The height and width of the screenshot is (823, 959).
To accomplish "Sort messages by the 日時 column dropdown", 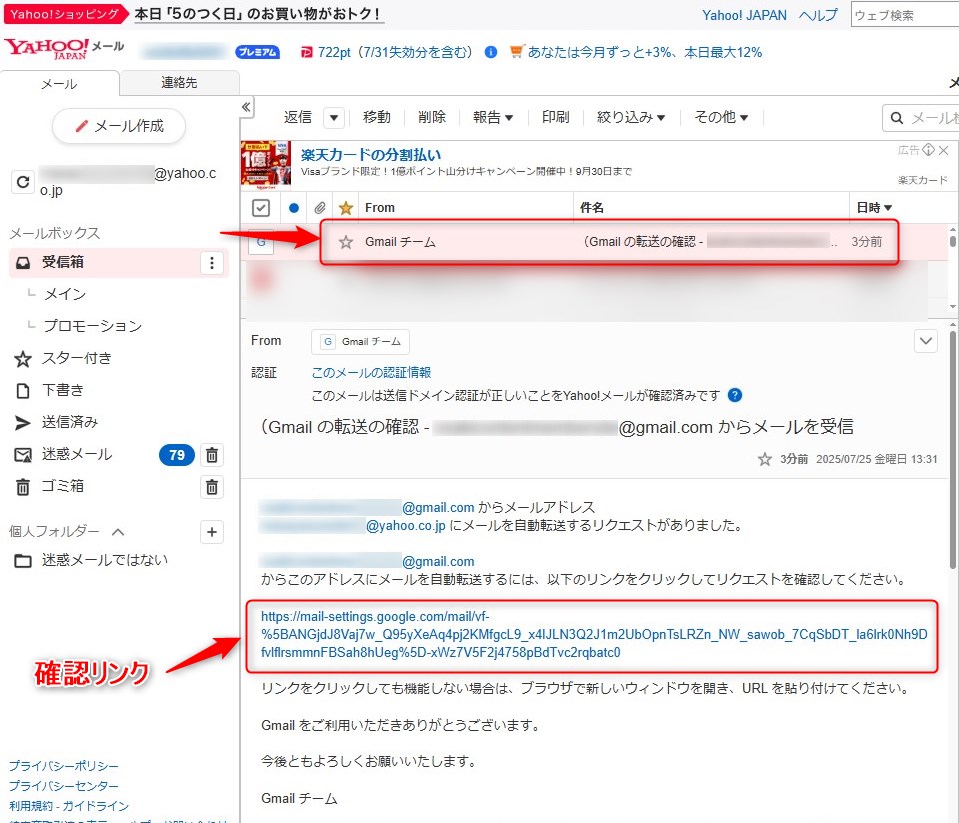I will (874, 208).
